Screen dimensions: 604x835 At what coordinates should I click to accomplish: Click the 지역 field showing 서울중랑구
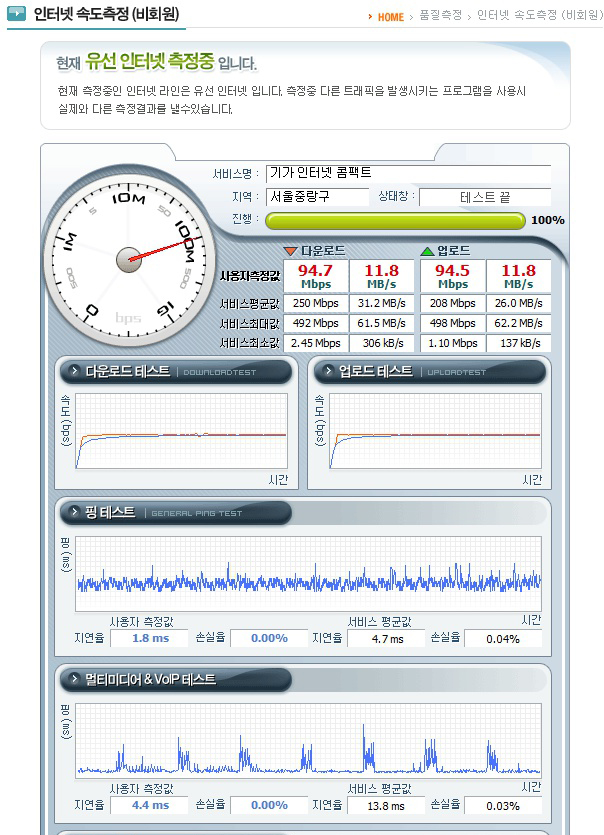tap(316, 197)
